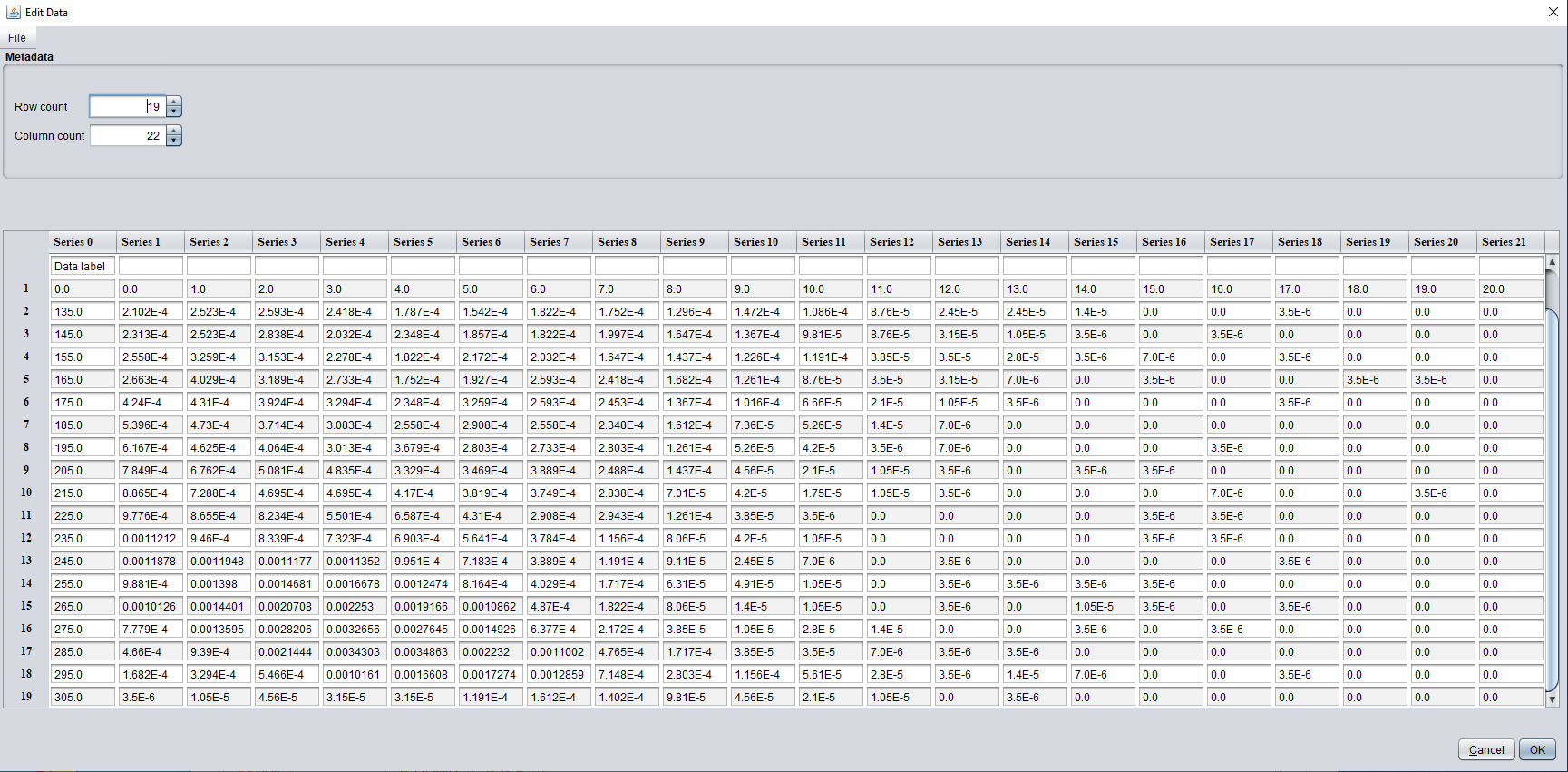The width and height of the screenshot is (1568, 772).
Task: Select cell '7.849E-4' in row 9
Action: click(x=151, y=471)
